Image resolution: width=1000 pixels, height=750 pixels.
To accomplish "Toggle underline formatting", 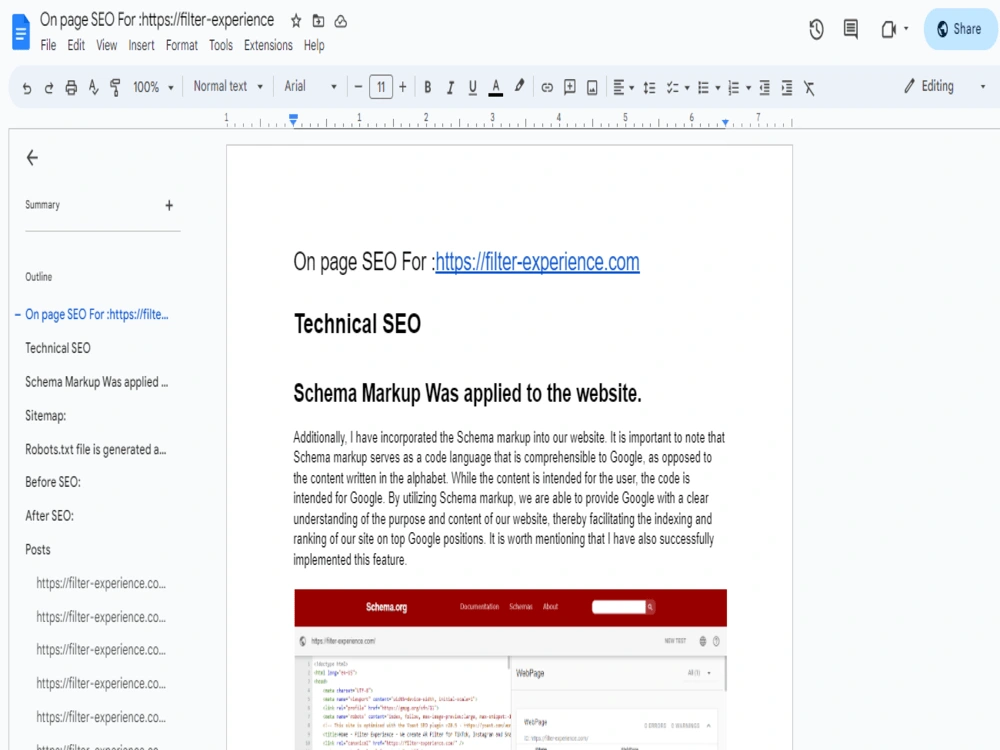I will (473, 87).
